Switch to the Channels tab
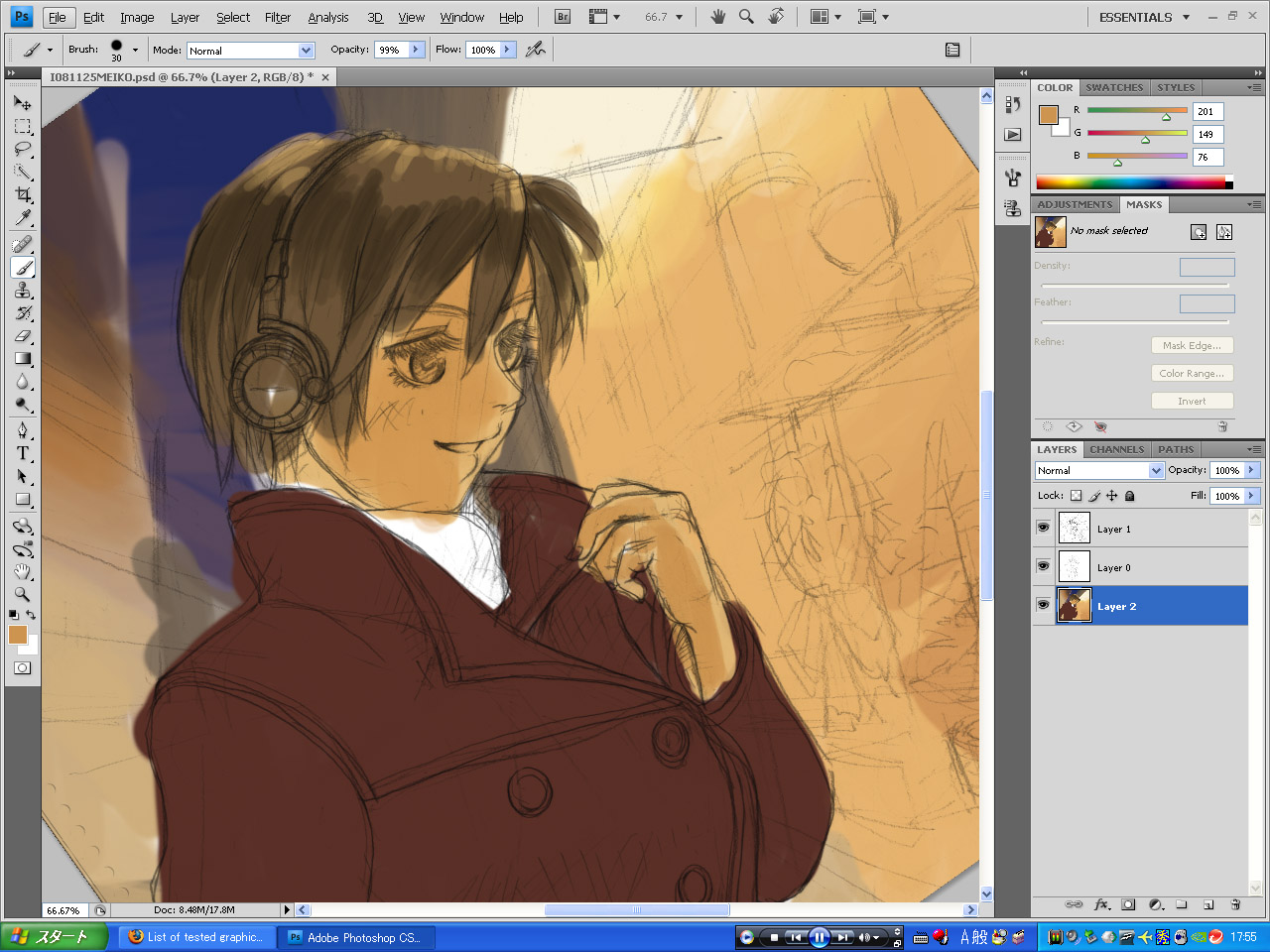The height and width of the screenshot is (952, 1270). click(1117, 449)
